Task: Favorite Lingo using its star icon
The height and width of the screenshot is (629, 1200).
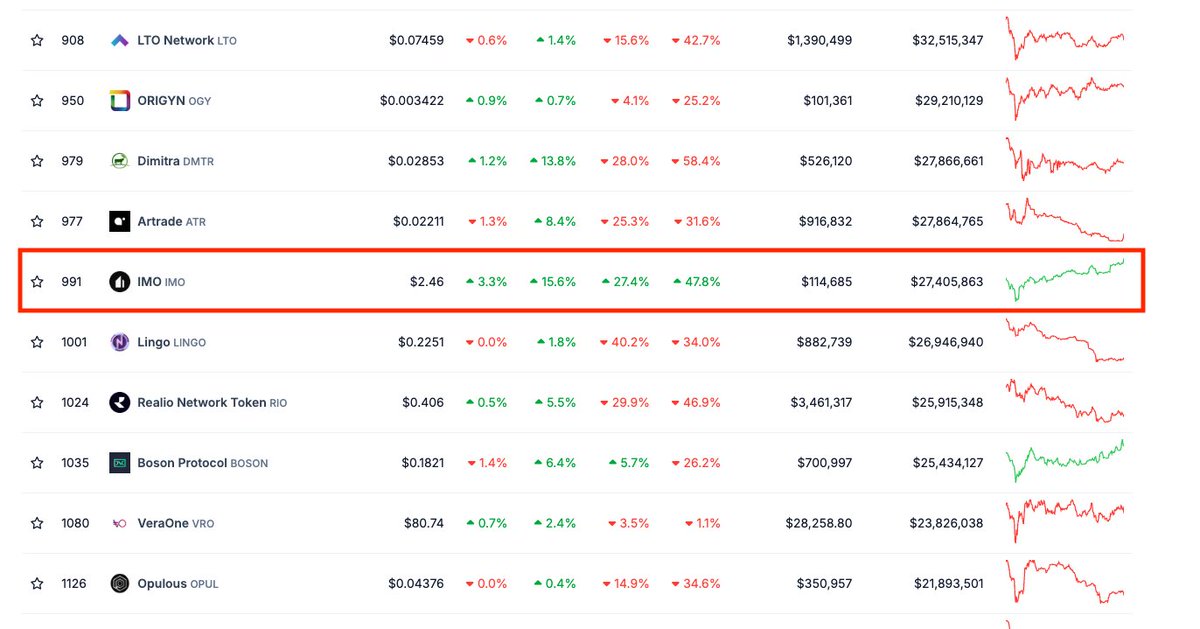Action: coord(37,342)
